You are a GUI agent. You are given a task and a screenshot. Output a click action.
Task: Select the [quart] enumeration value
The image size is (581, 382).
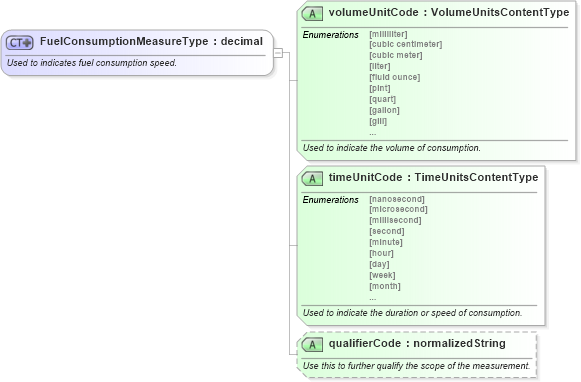click(382, 99)
